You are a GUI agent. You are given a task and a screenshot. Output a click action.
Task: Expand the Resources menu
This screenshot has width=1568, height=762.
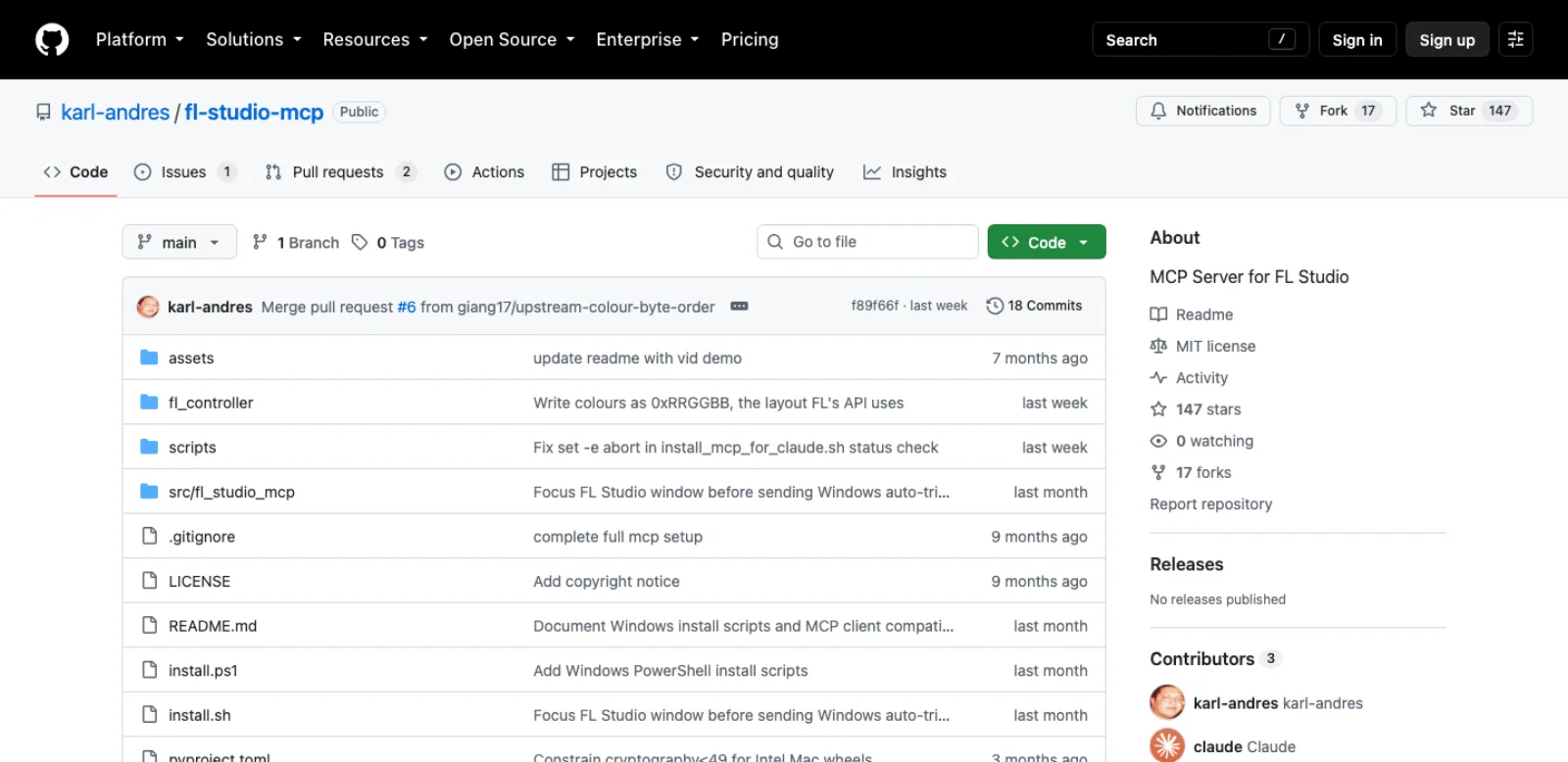click(375, 39)
